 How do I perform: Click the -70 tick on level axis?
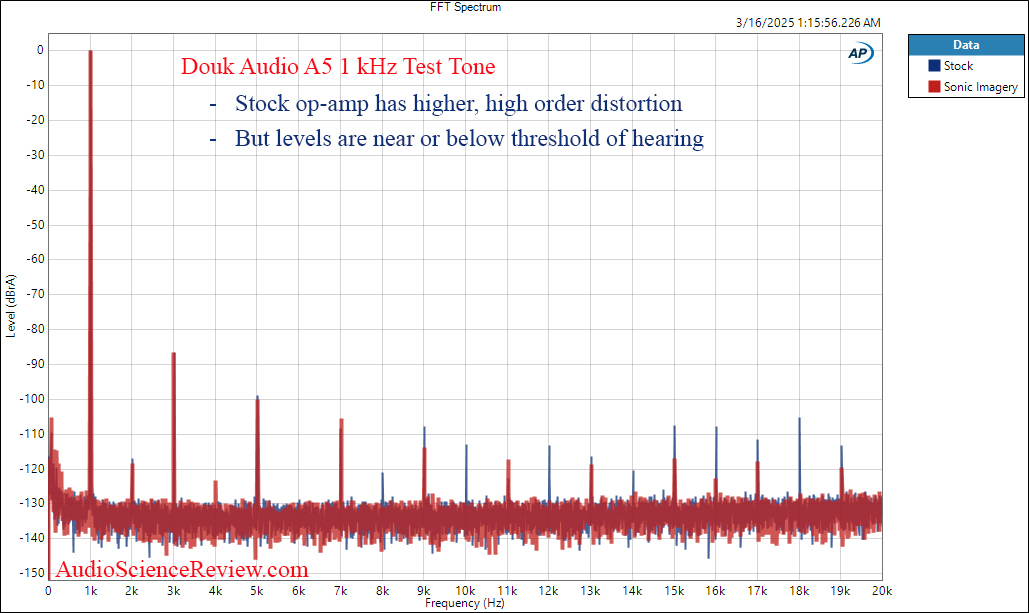click(35, 293)
